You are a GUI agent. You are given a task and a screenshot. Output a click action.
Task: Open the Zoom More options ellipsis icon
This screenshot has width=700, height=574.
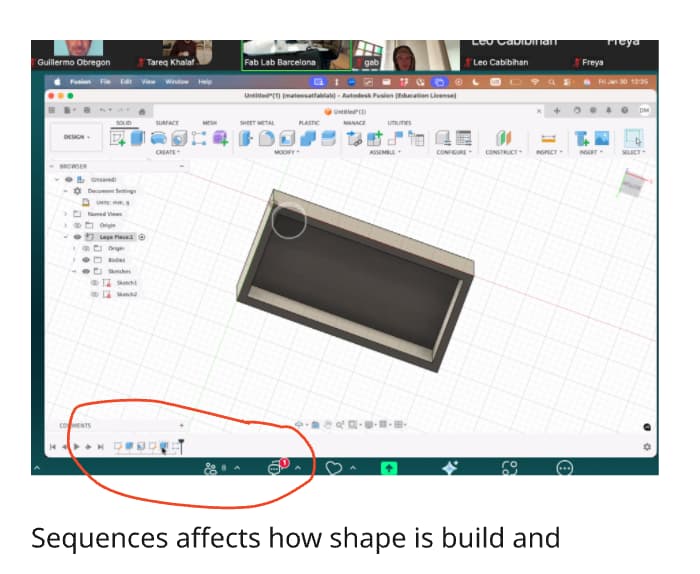click(x=565, y=468)
